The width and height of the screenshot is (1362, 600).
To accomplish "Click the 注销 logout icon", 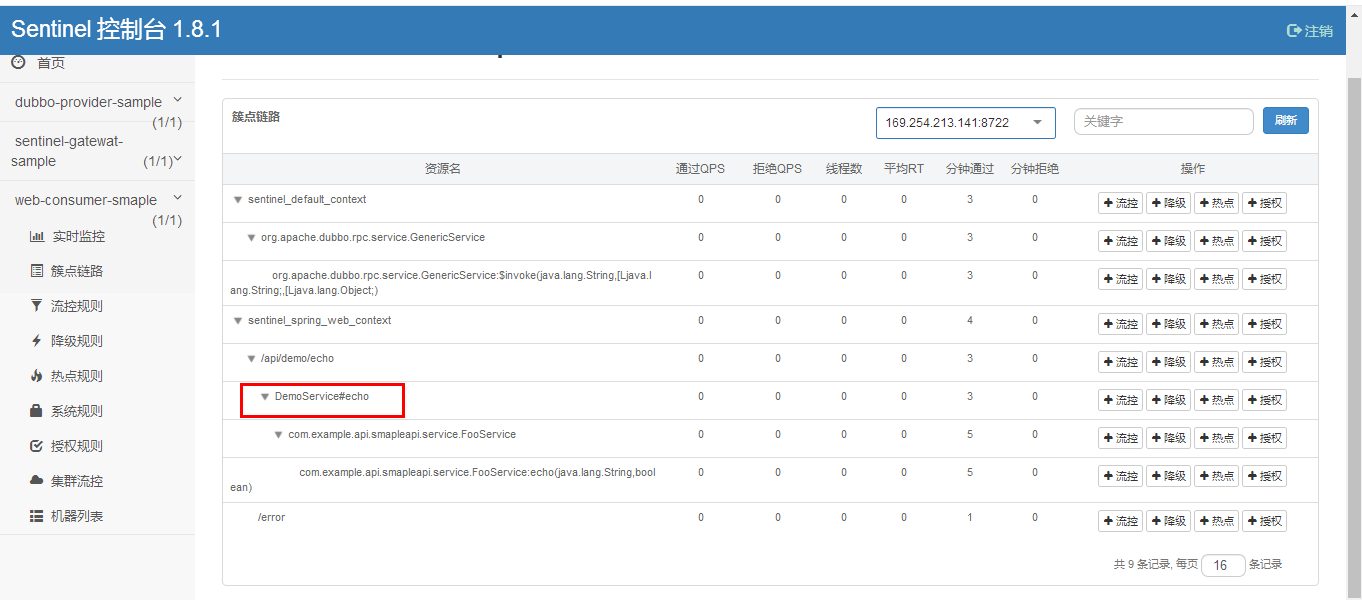I will coord(1294,31).
